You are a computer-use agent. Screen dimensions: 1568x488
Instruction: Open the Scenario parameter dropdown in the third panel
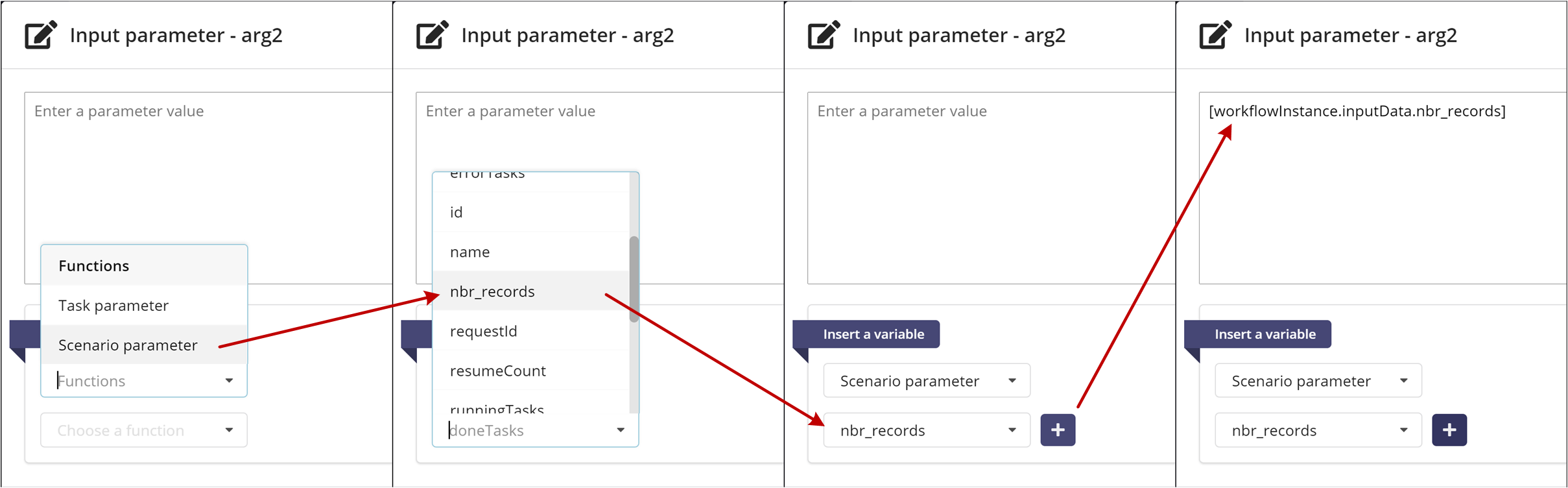click(927, 381)
